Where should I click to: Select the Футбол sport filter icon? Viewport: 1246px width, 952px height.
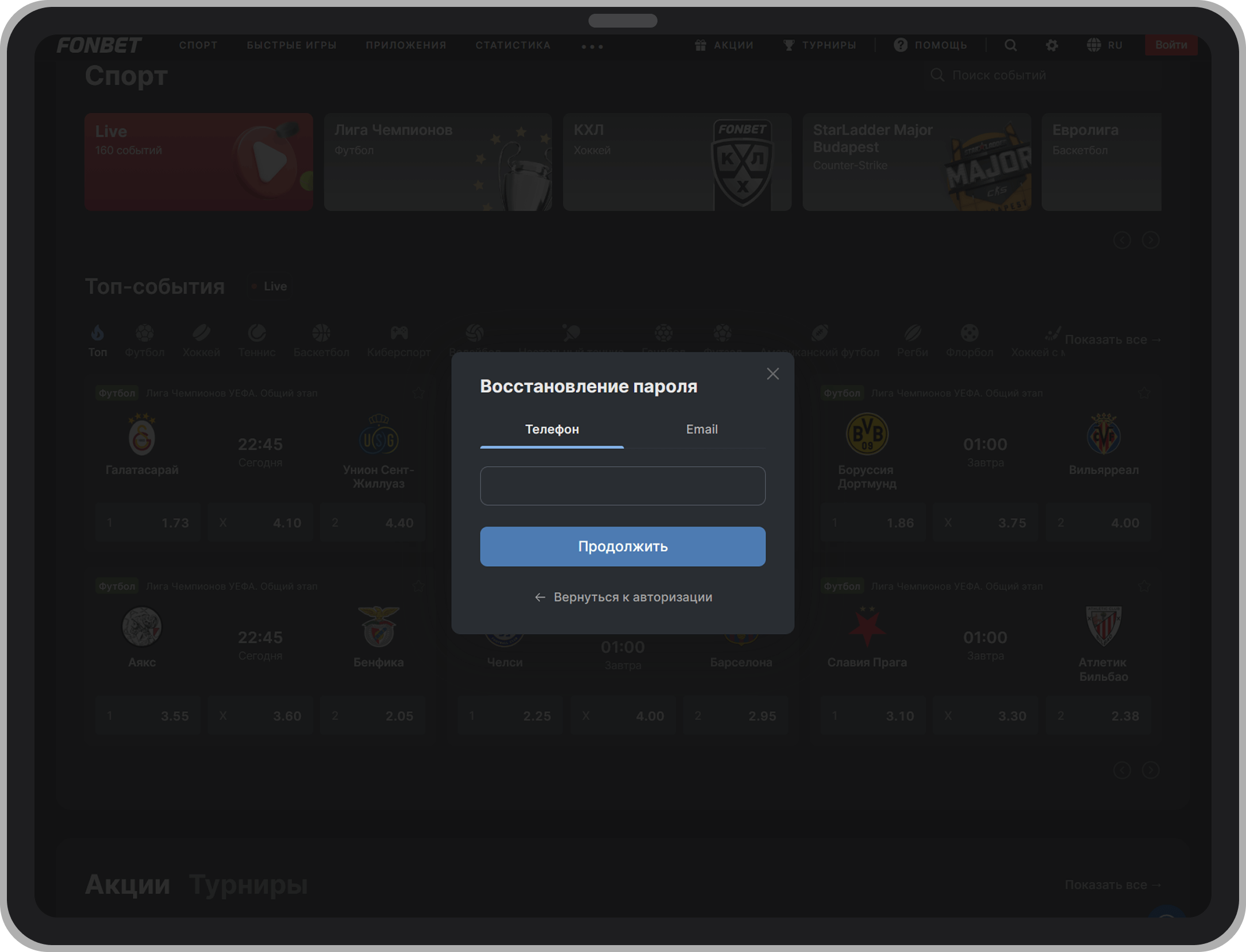pos(144,333)
